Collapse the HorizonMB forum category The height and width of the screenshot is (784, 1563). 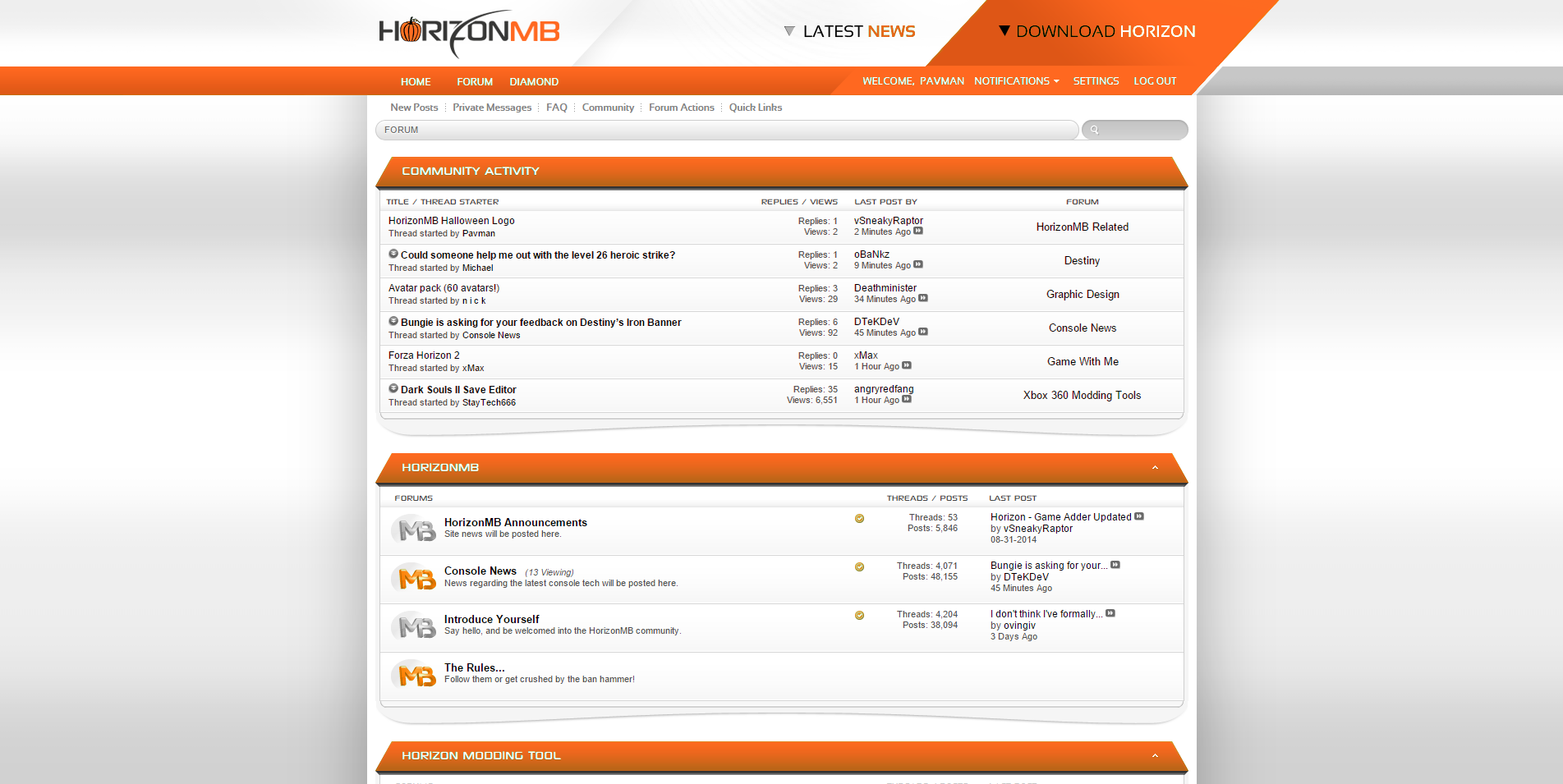[1155, 468]
